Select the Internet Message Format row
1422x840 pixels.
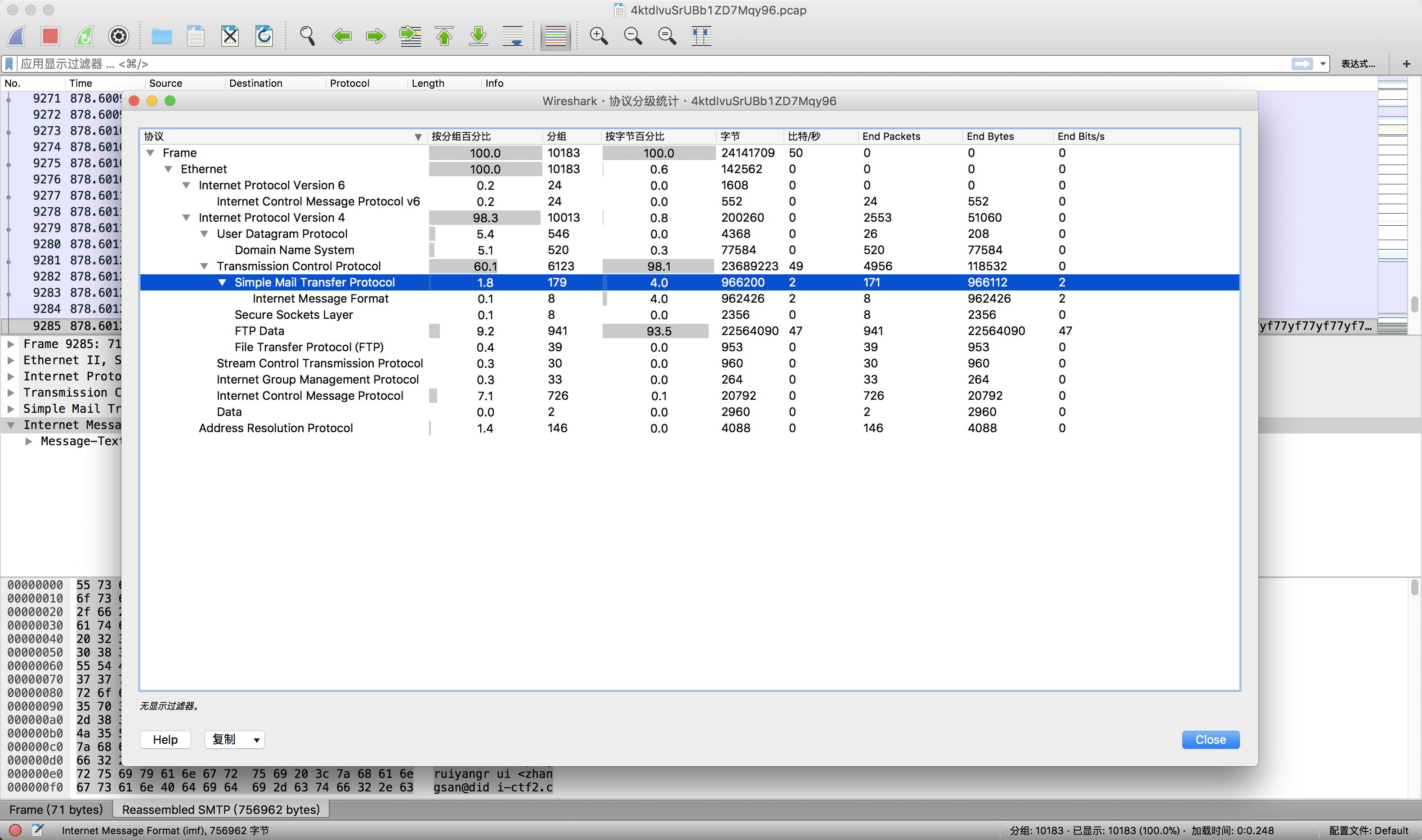coord(689,299)
